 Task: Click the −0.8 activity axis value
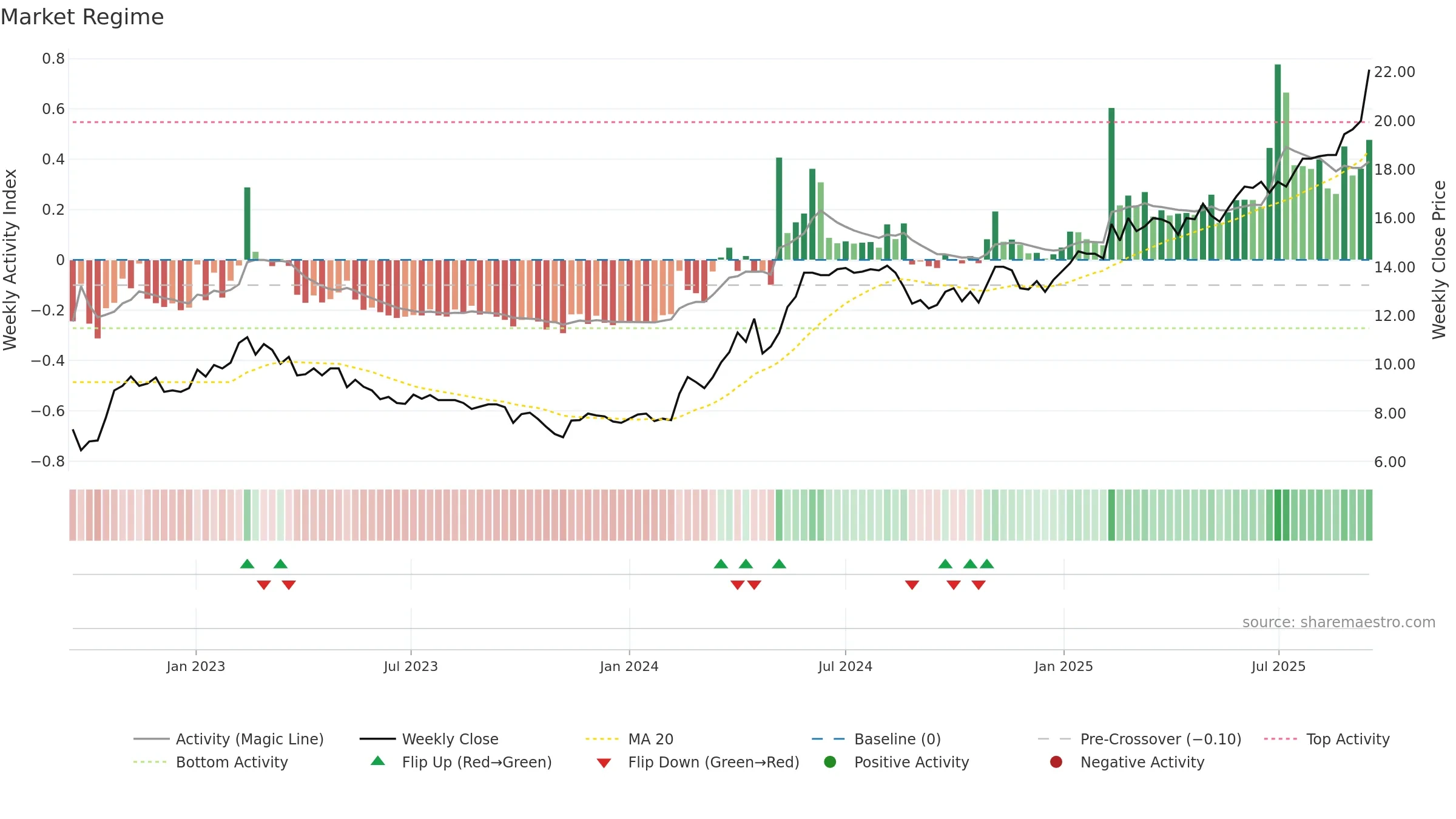(48, 461)
